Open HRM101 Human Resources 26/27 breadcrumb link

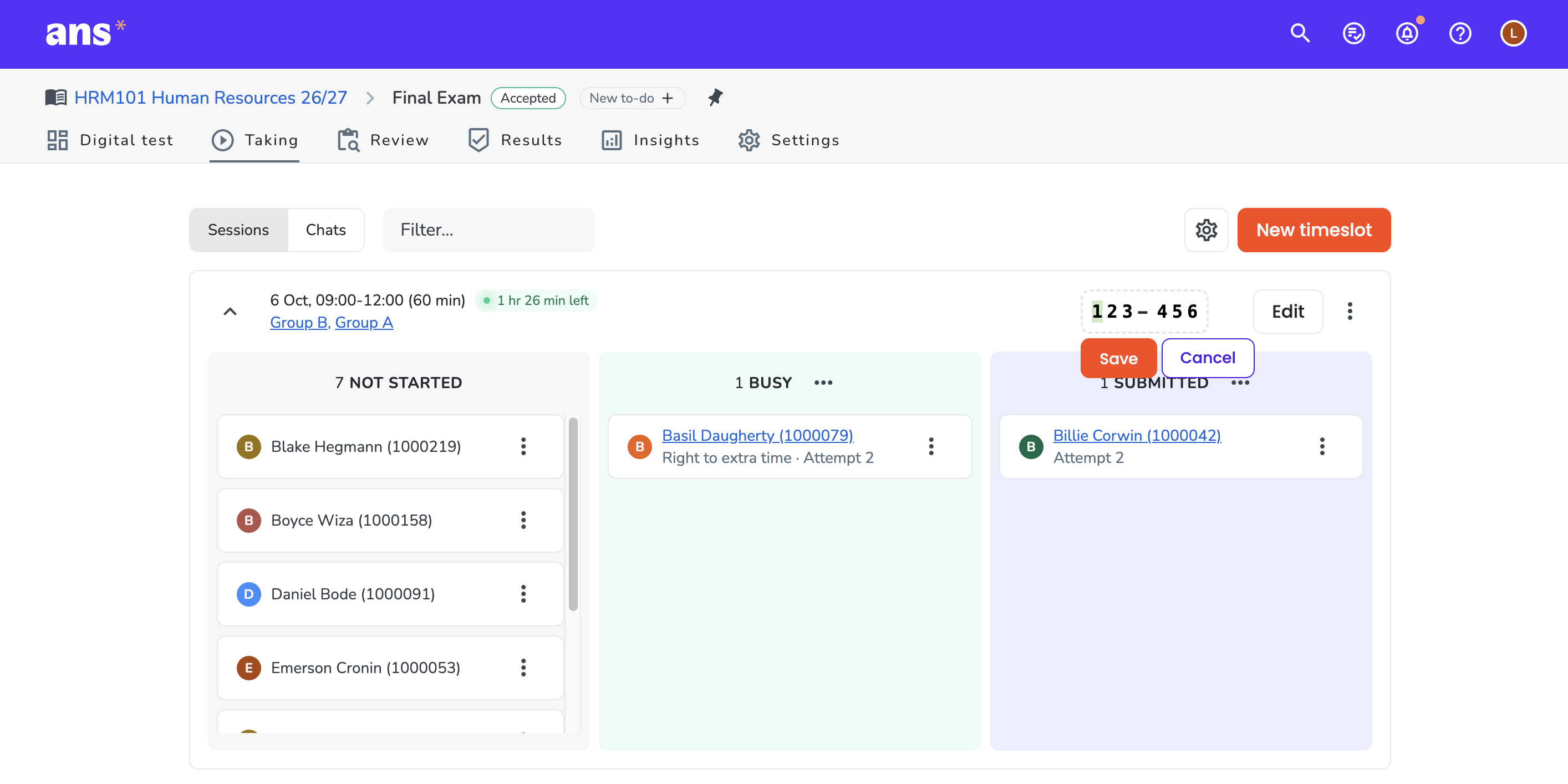[211, 98]
